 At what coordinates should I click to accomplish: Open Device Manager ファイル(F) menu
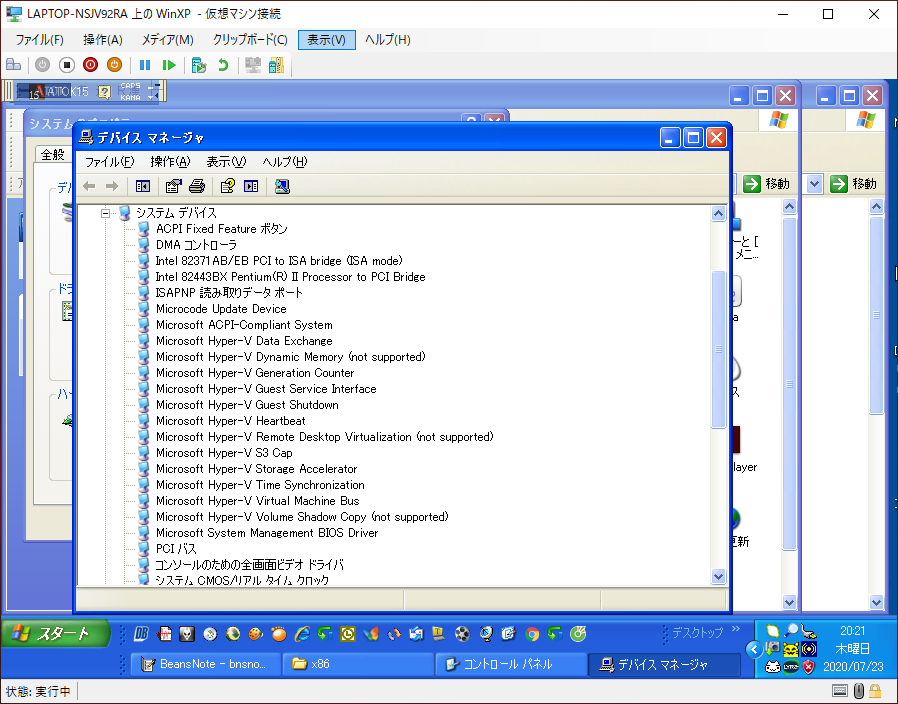coord(109,162)
